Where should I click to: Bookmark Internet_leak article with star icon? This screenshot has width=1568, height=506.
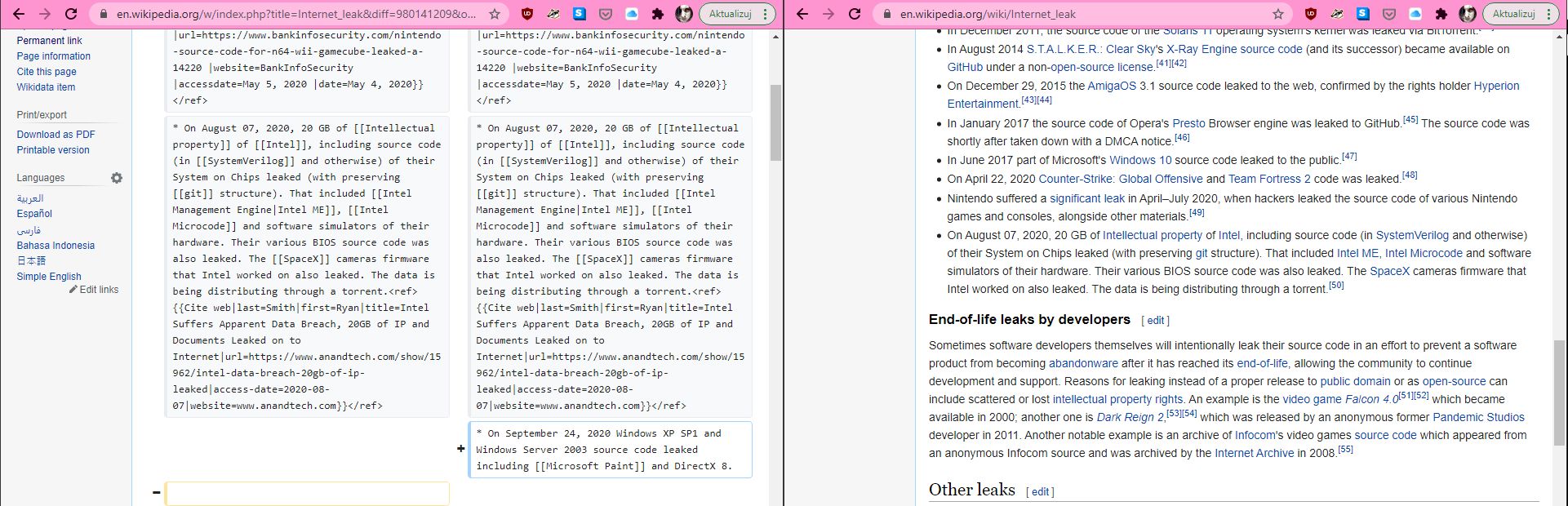1278,14
